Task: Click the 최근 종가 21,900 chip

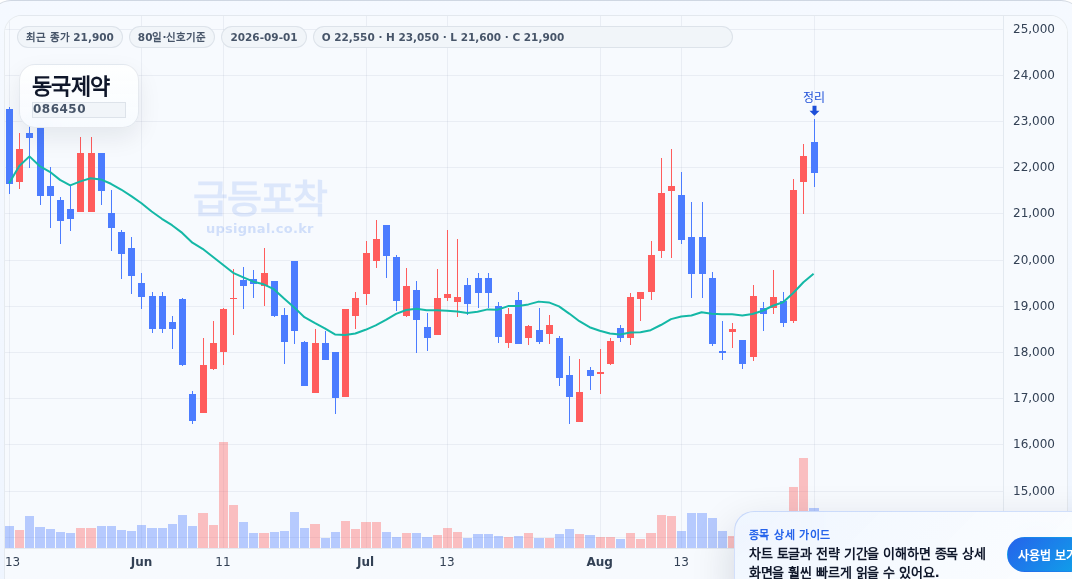Action: point(70,37)
